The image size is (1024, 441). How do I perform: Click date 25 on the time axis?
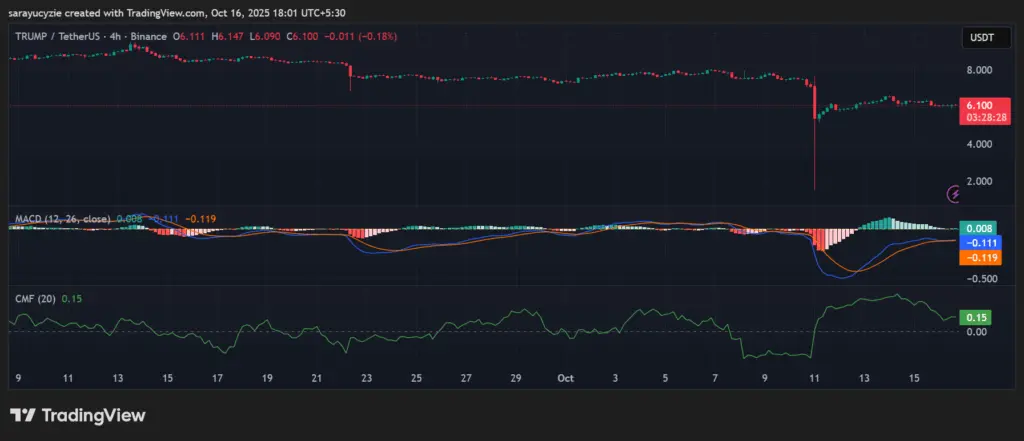[x=417, y=378]
